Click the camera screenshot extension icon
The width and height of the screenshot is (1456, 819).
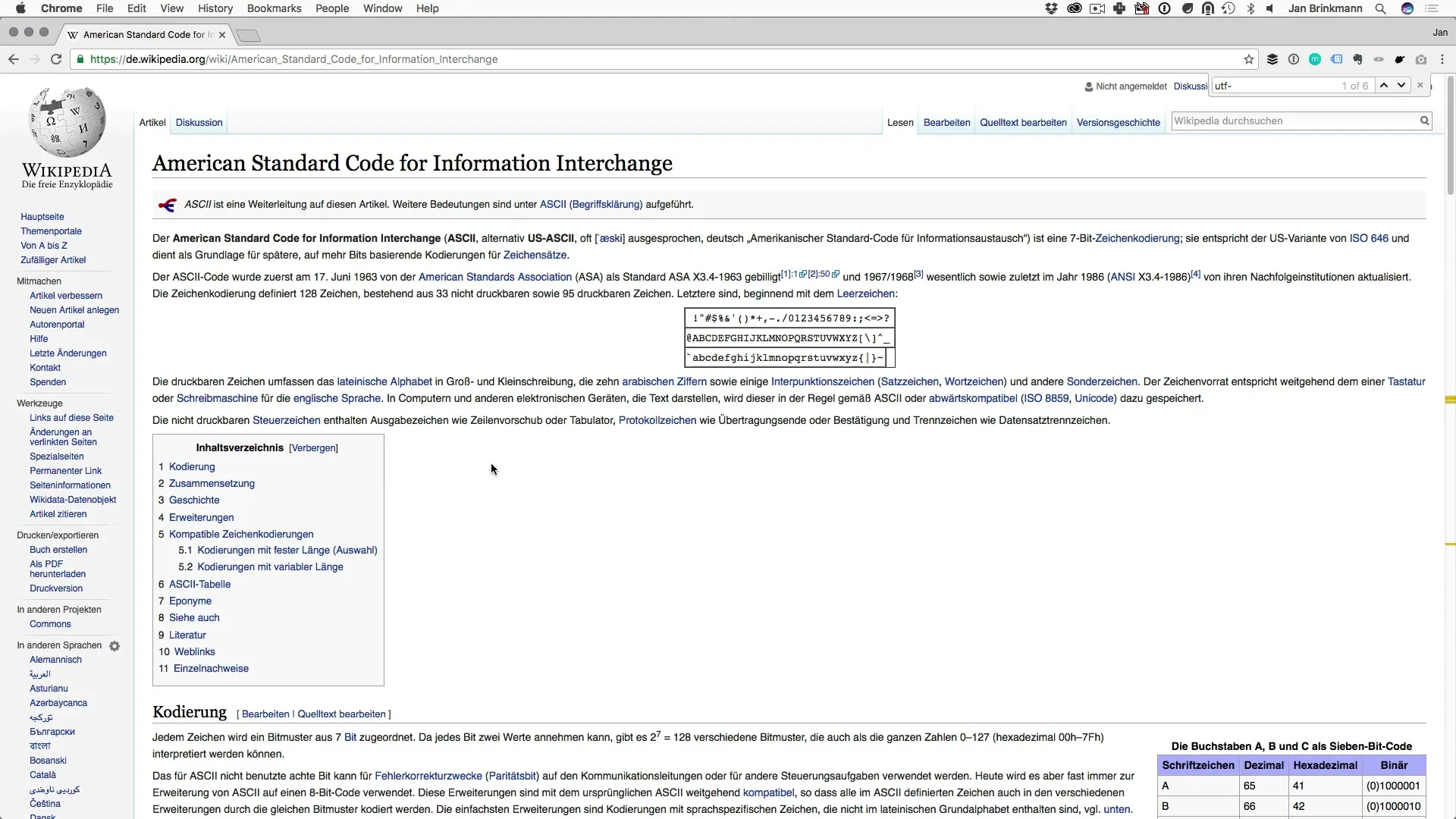pyautogui.click(x=1421, y=59)
